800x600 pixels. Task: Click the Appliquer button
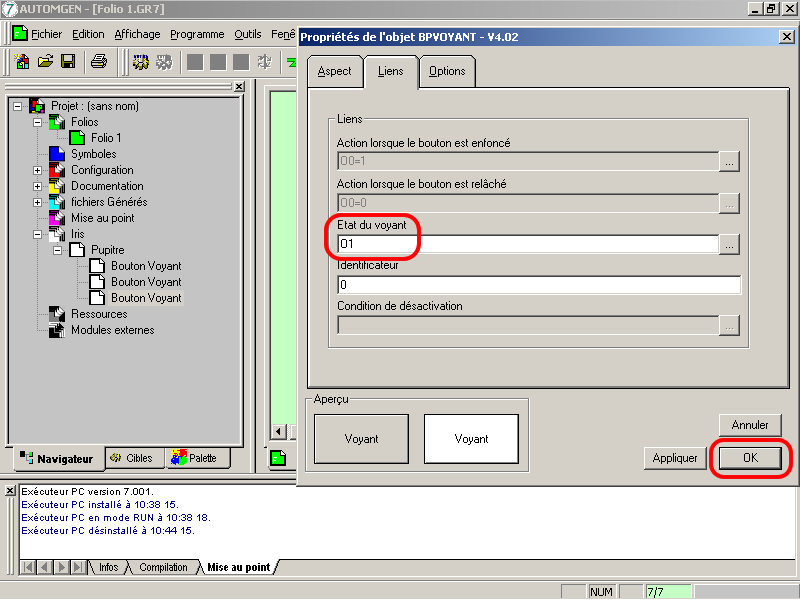674,458
